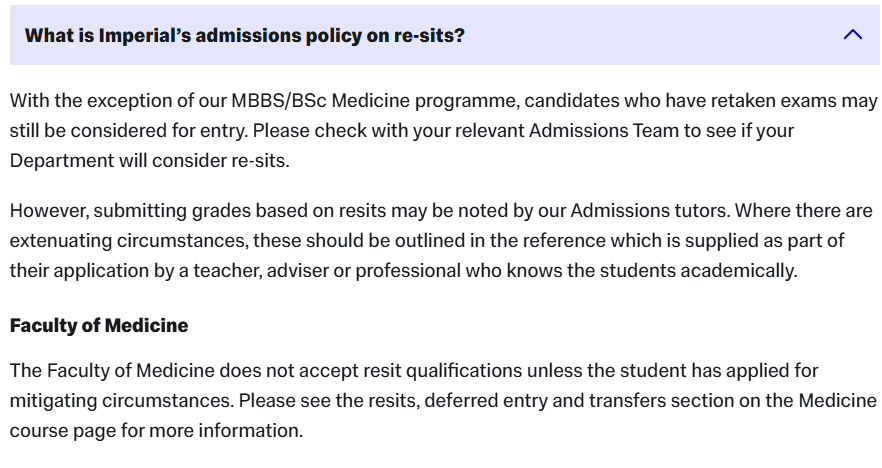This screenshot has width=882, height=468.
Task: Click the paragraph starting "However, submitting grades"
Action: 442,241
